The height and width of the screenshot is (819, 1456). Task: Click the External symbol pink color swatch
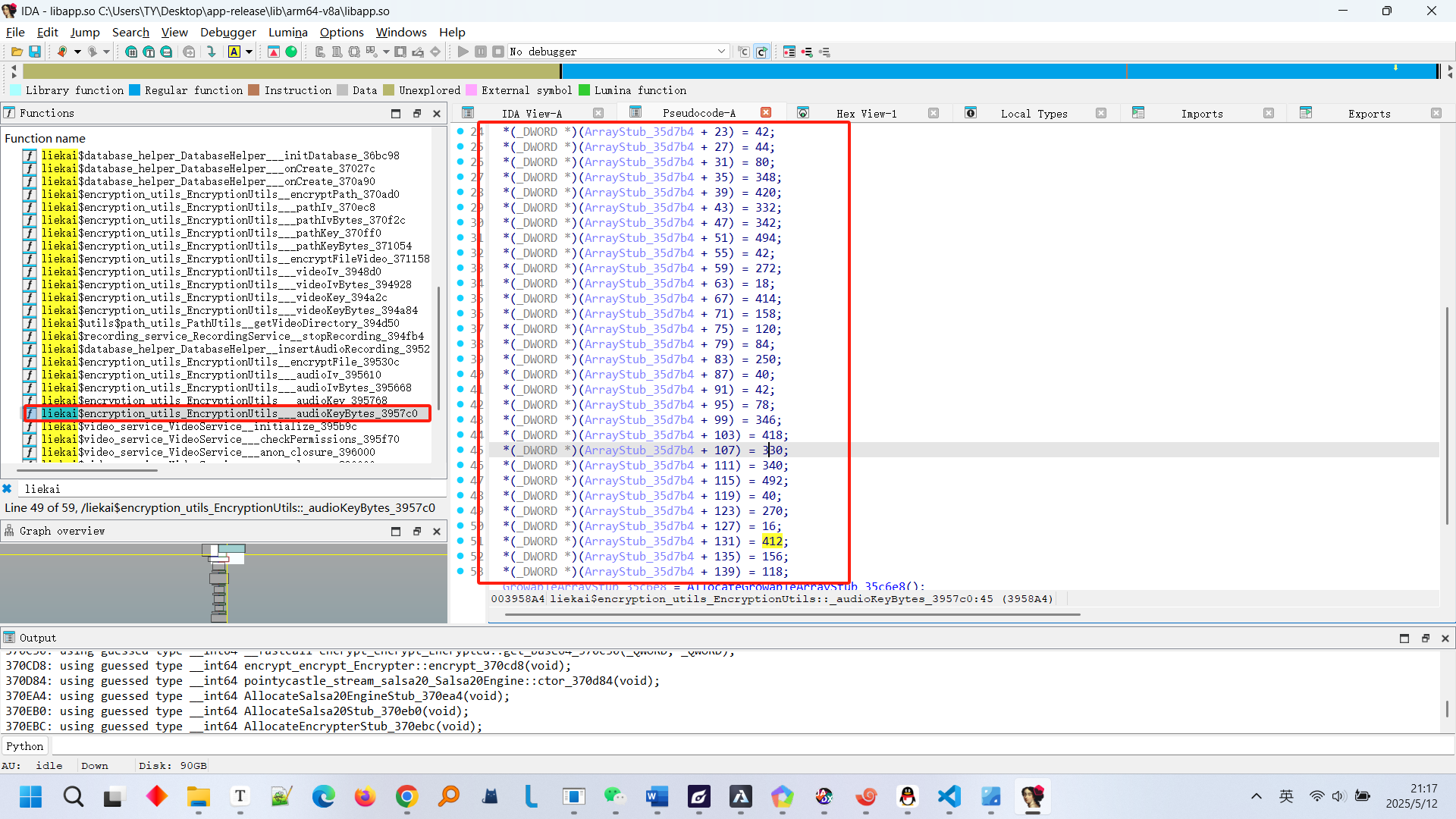(x=471, y=90)
